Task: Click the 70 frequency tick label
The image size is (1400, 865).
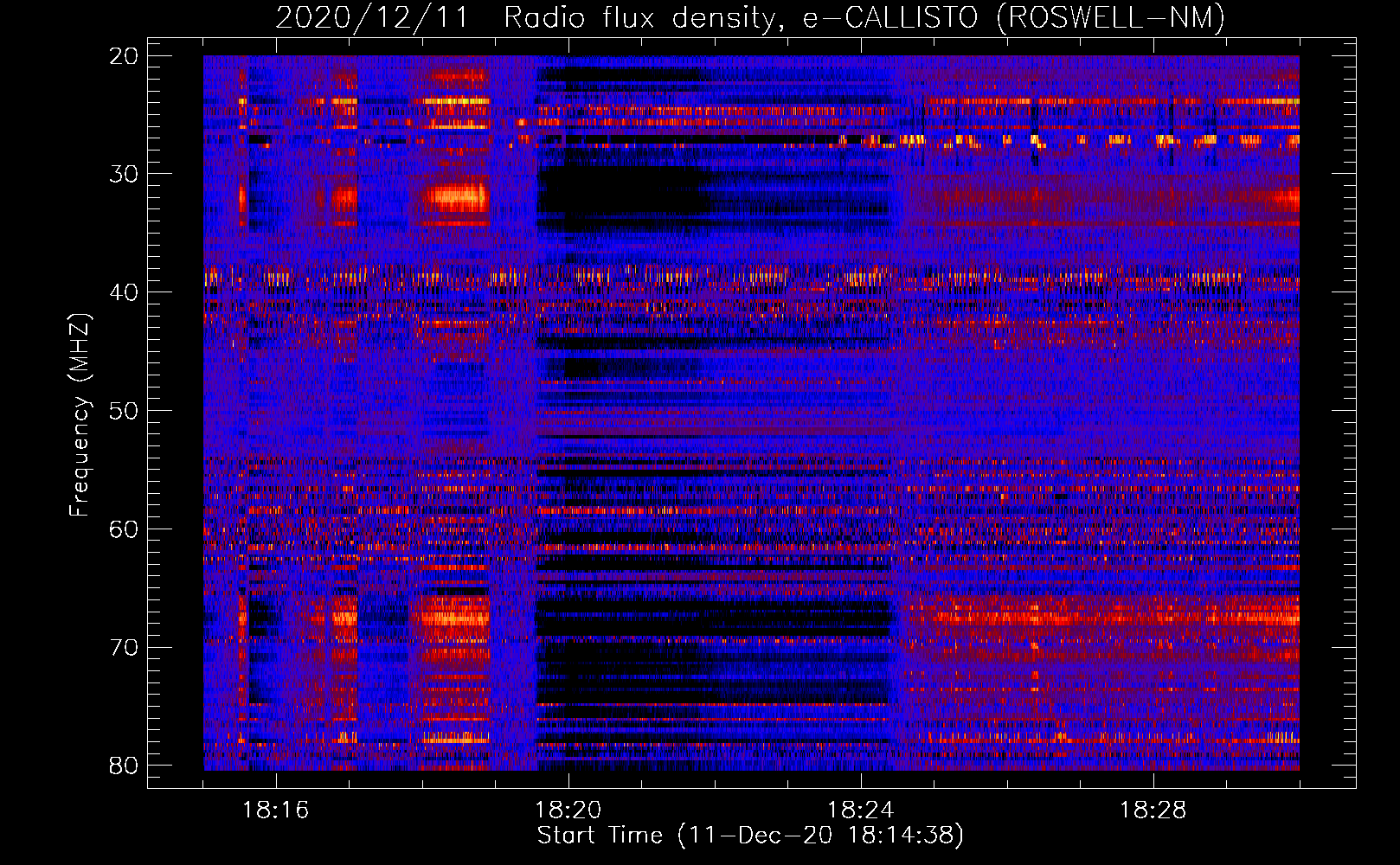Action: (x=124, y=648)
